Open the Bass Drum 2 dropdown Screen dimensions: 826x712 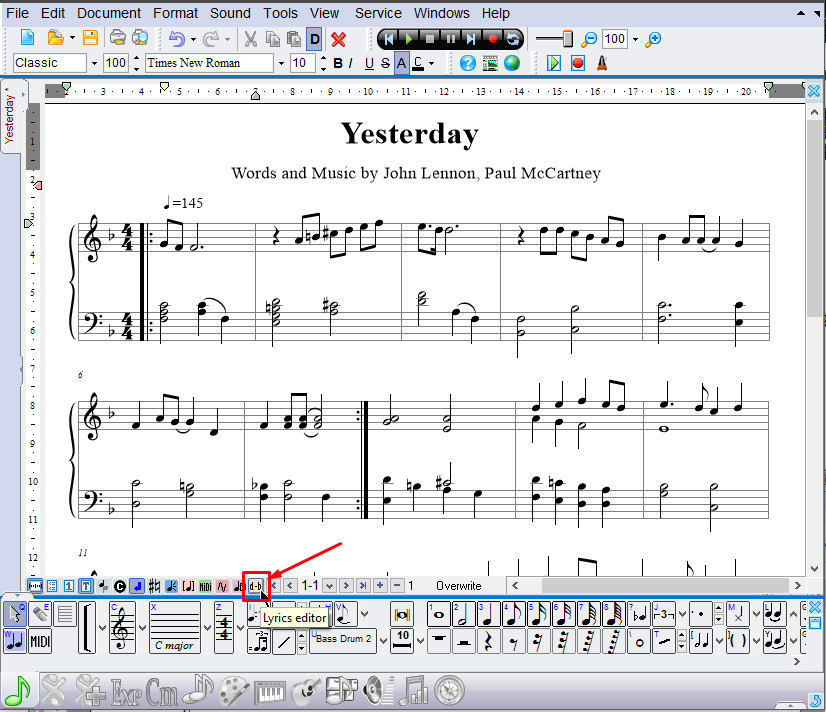[384, 641]
